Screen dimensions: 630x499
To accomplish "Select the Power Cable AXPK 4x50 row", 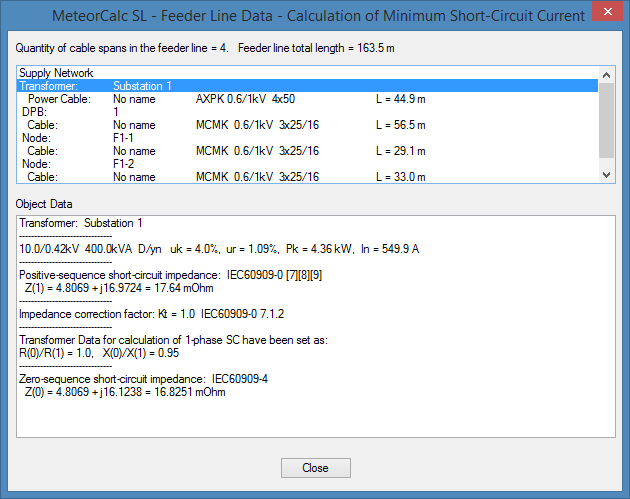I will point(307,99).
